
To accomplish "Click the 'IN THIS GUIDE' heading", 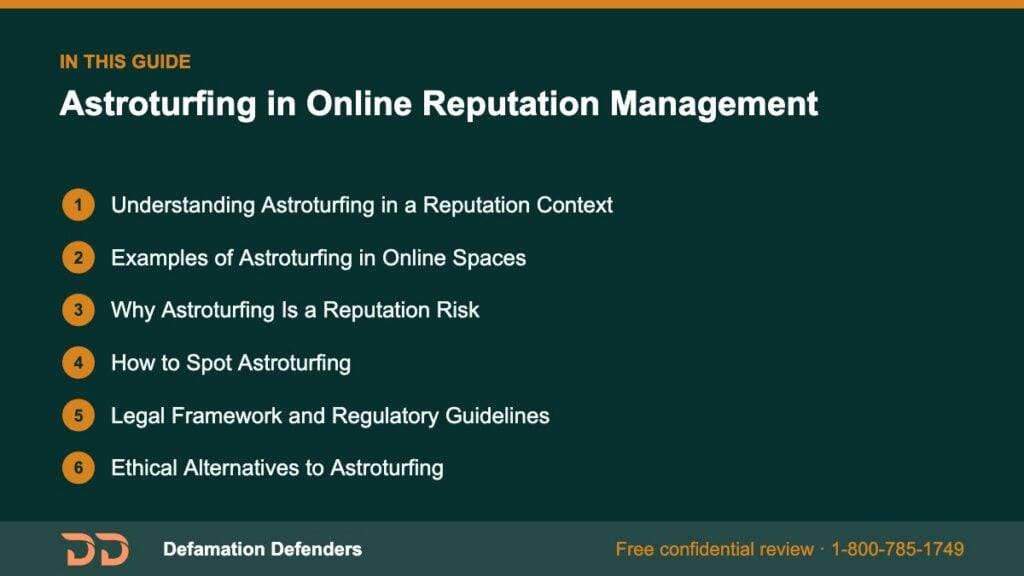I will click(x=125, y=62).
